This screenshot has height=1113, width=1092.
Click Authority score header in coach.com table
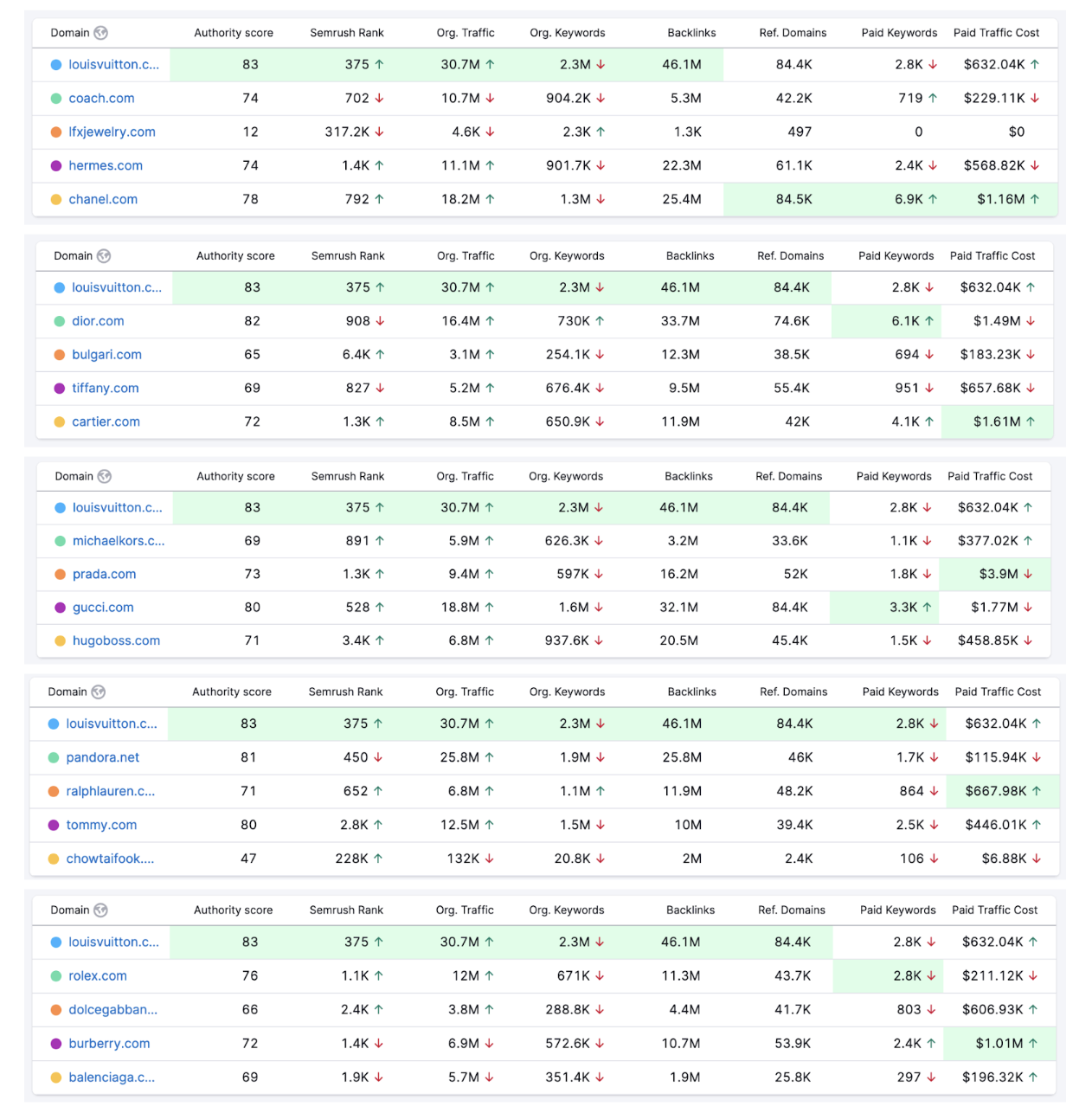[234, 33]
